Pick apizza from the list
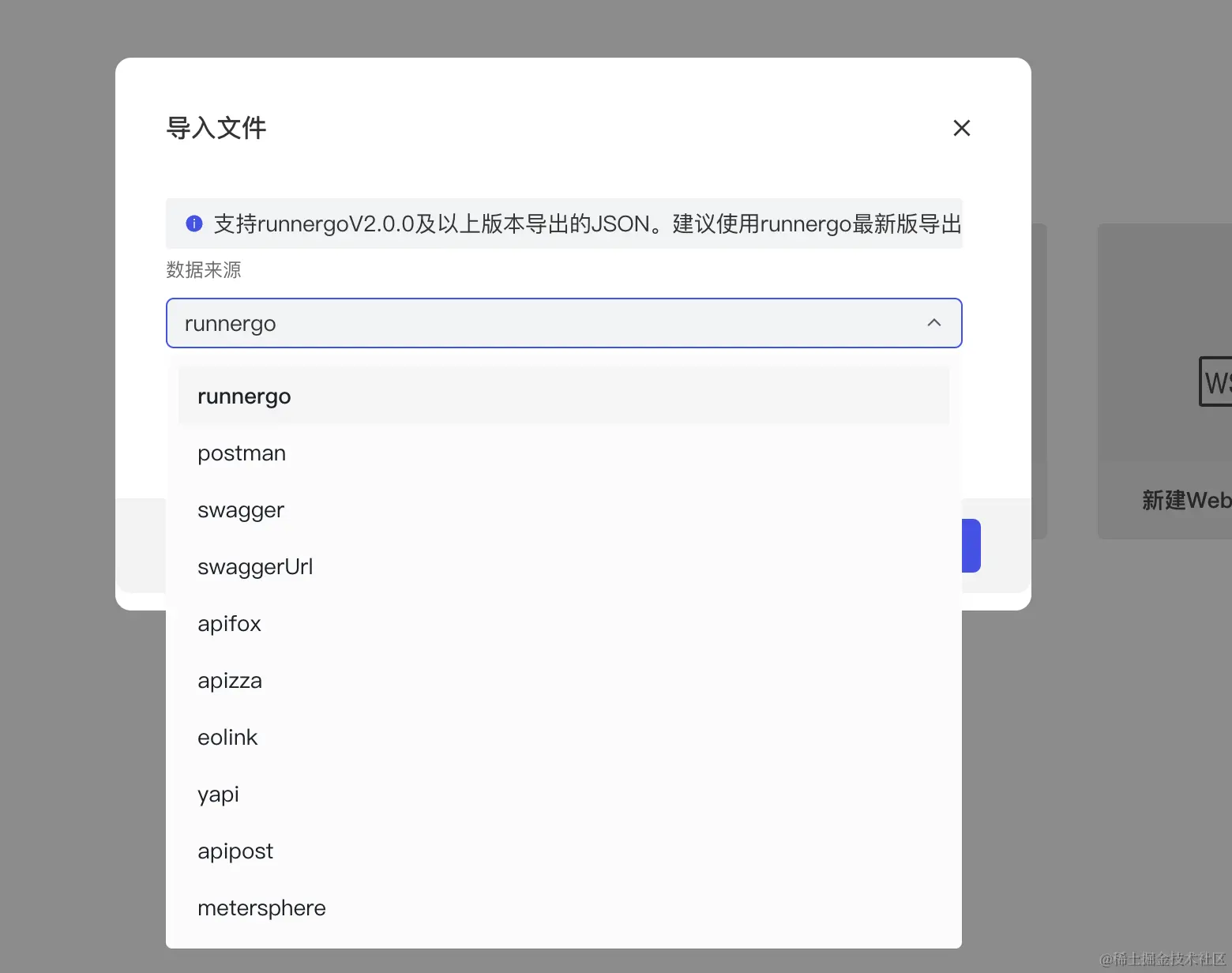 [564, 681]
